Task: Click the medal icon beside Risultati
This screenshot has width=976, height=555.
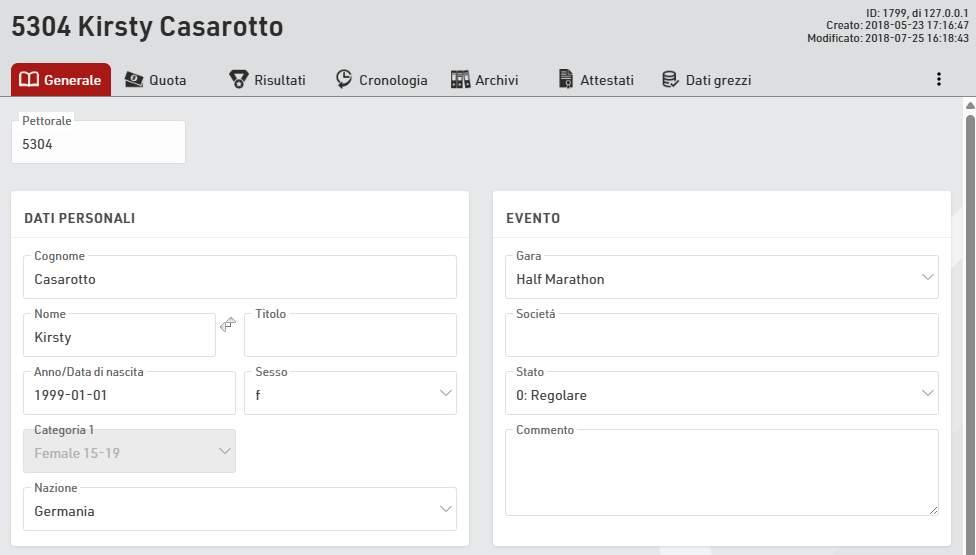Action: (238, 80)
